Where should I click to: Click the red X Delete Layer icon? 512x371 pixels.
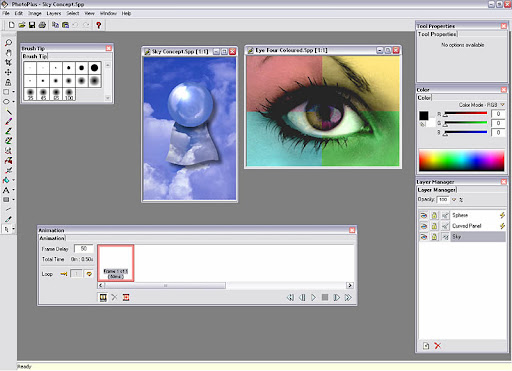[438, 346]
